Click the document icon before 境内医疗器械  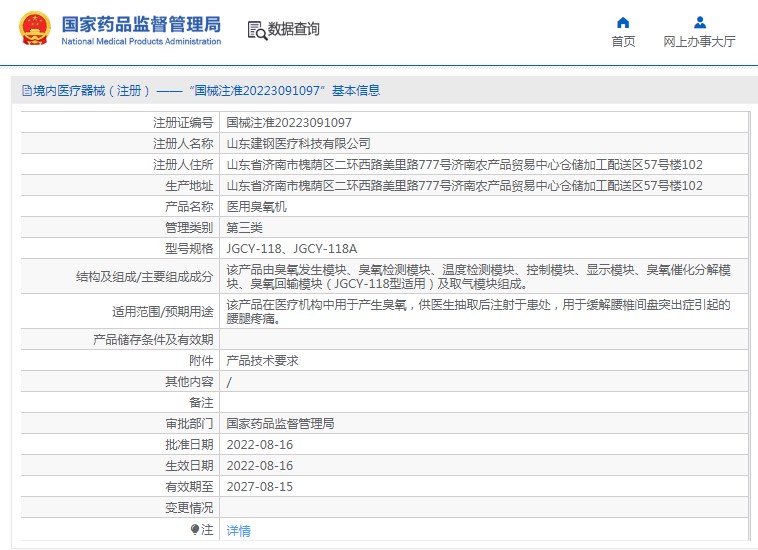click(27, 90)
